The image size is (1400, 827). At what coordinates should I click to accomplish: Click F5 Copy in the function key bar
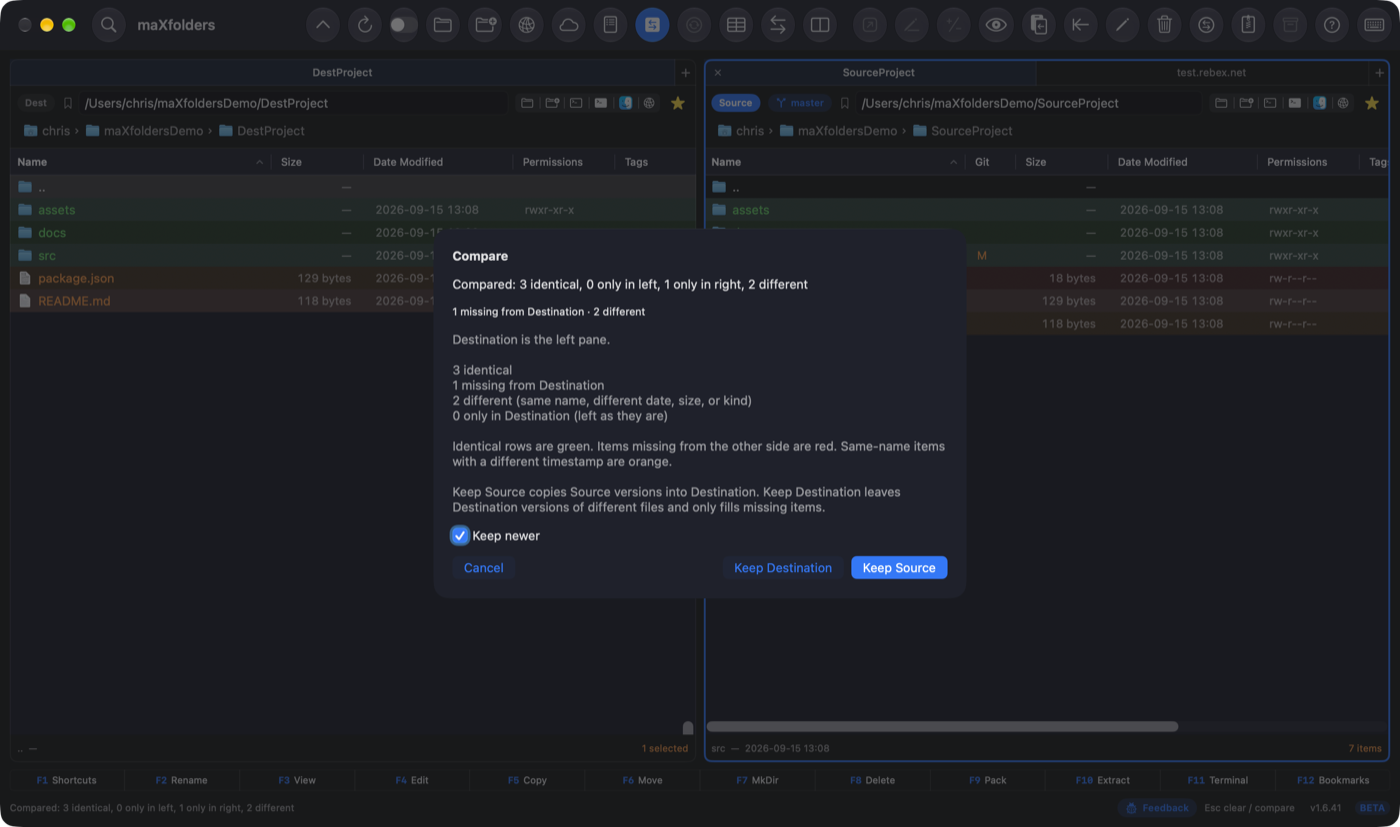527,780
